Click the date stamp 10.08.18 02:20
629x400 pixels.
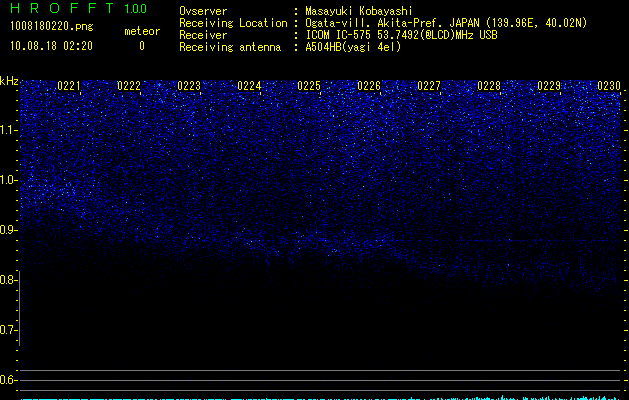(x=51, y=46)
